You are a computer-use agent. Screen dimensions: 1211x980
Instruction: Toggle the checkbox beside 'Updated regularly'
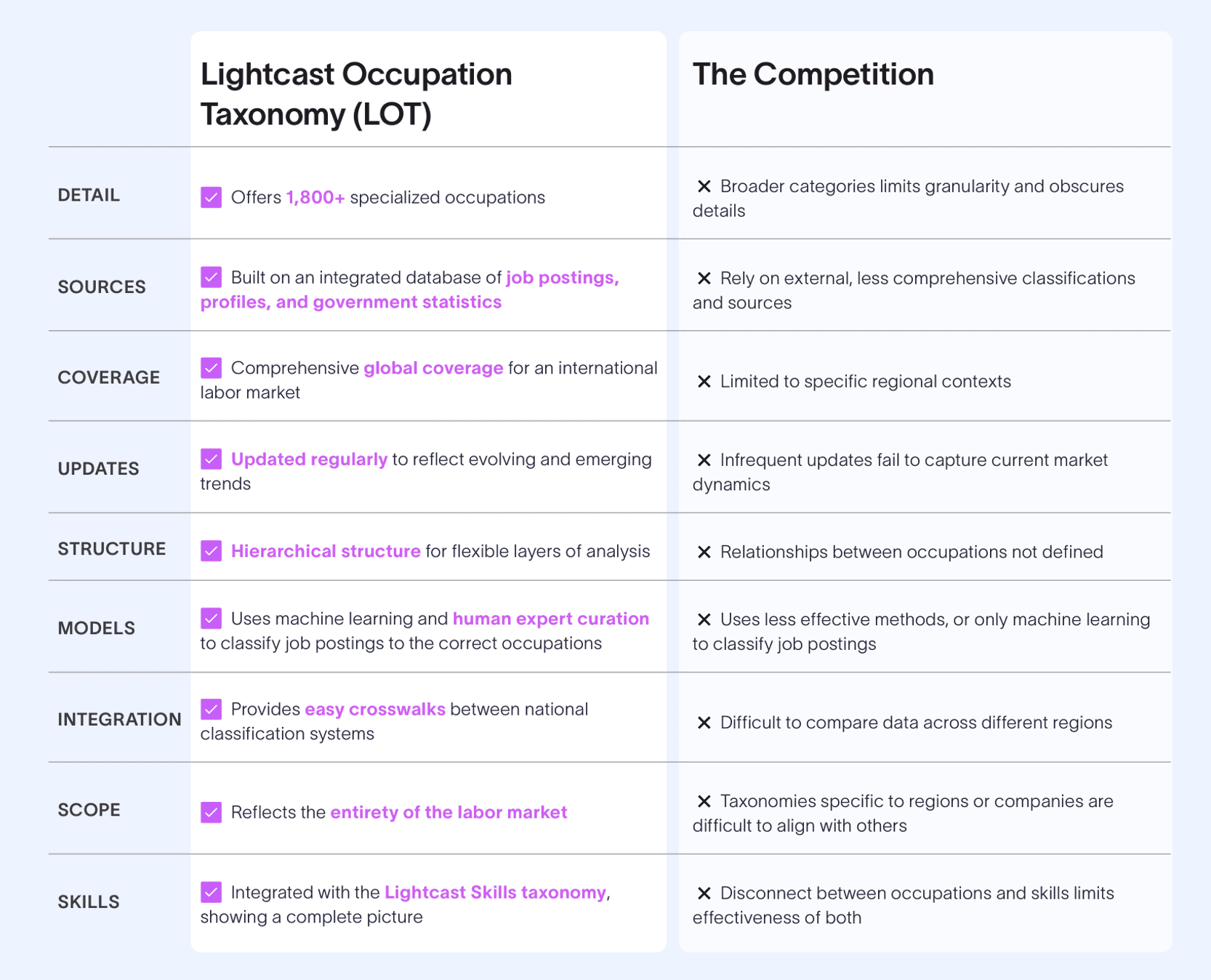[212, 459]
